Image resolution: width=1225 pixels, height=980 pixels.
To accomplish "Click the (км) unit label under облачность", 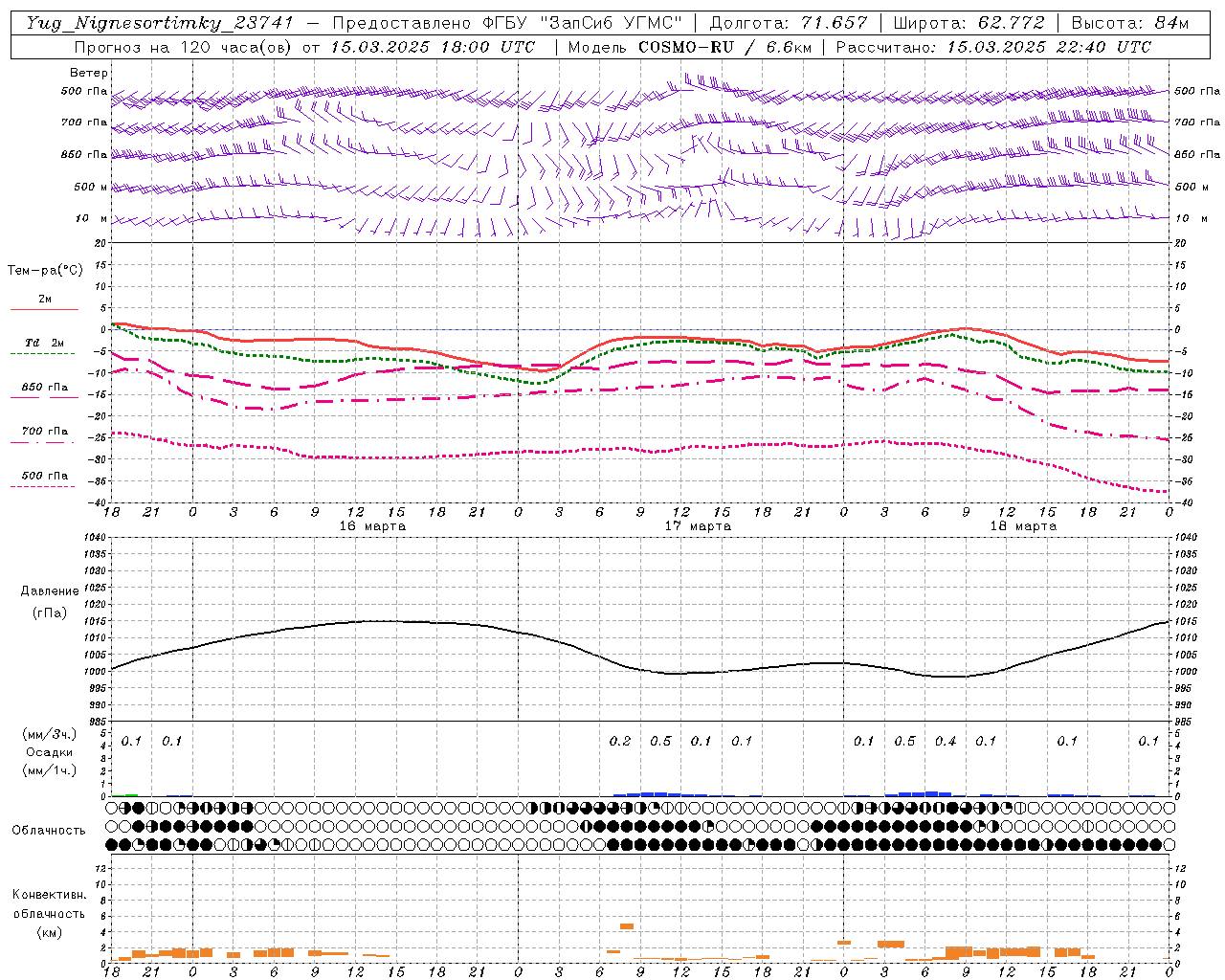I will (x=49, y=932).
